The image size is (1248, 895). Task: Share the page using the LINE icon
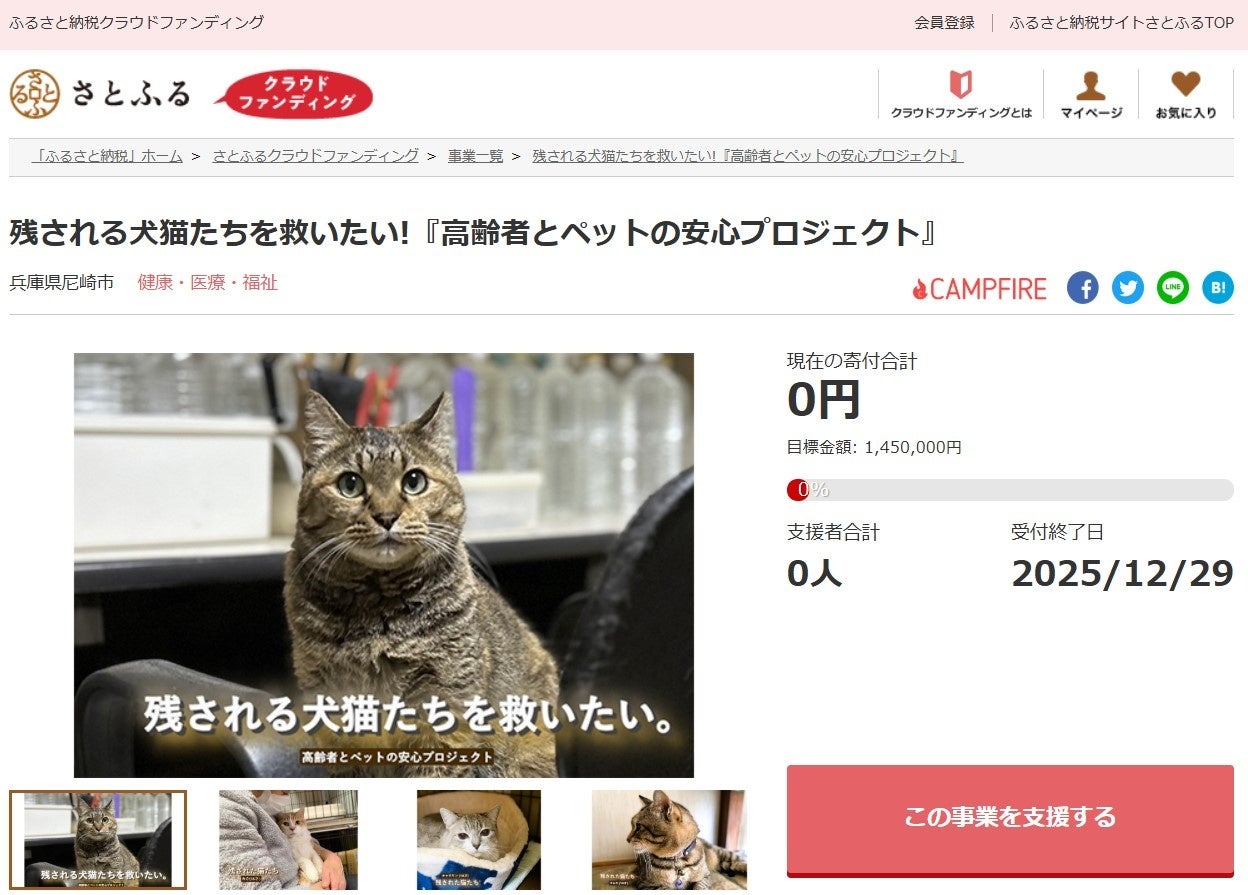tap(1172, 288)
